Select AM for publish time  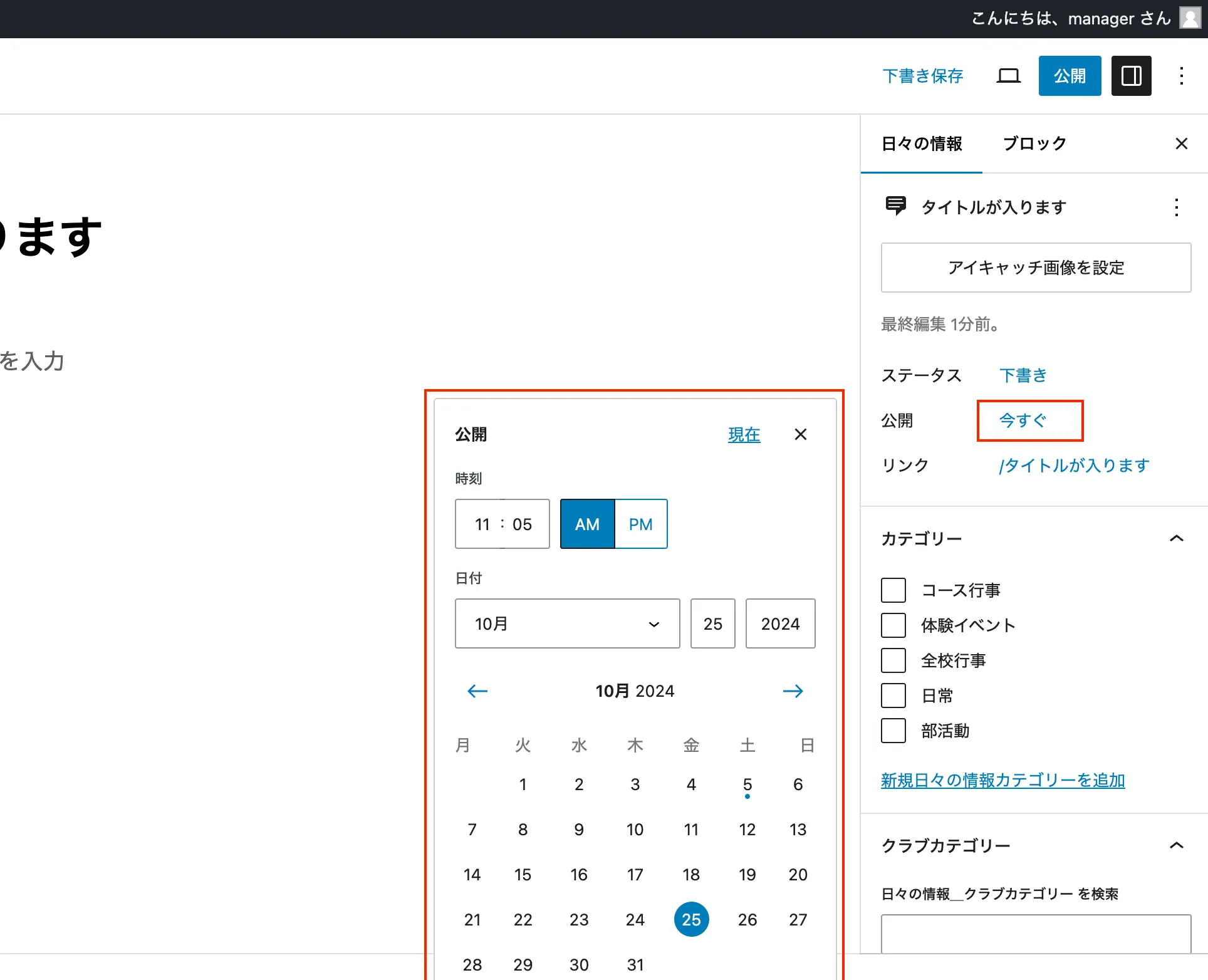pyautogui.click(x=587, y=524)
